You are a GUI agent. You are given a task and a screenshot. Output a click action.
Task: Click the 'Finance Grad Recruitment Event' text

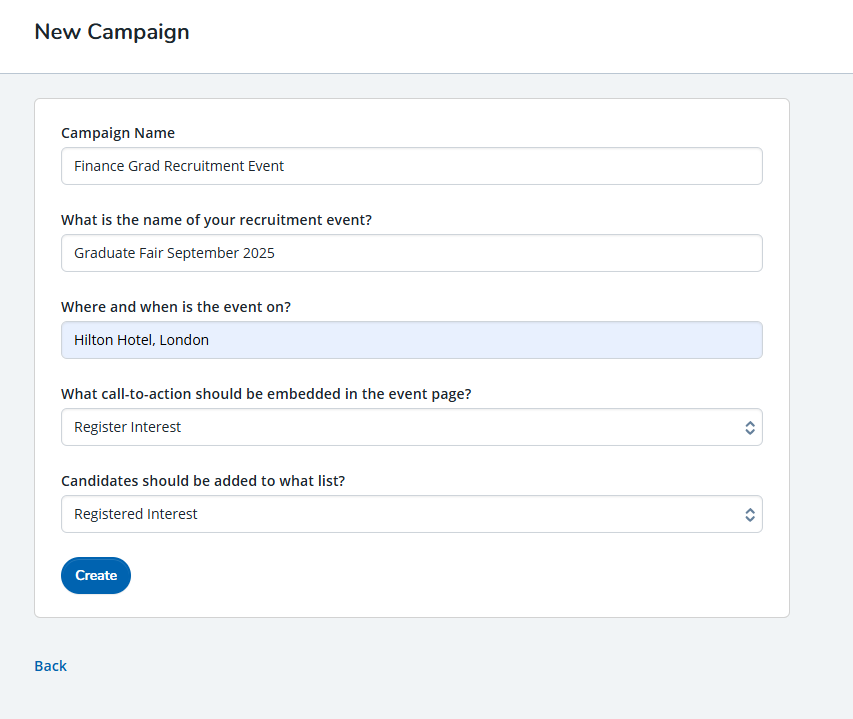point(179,166)
